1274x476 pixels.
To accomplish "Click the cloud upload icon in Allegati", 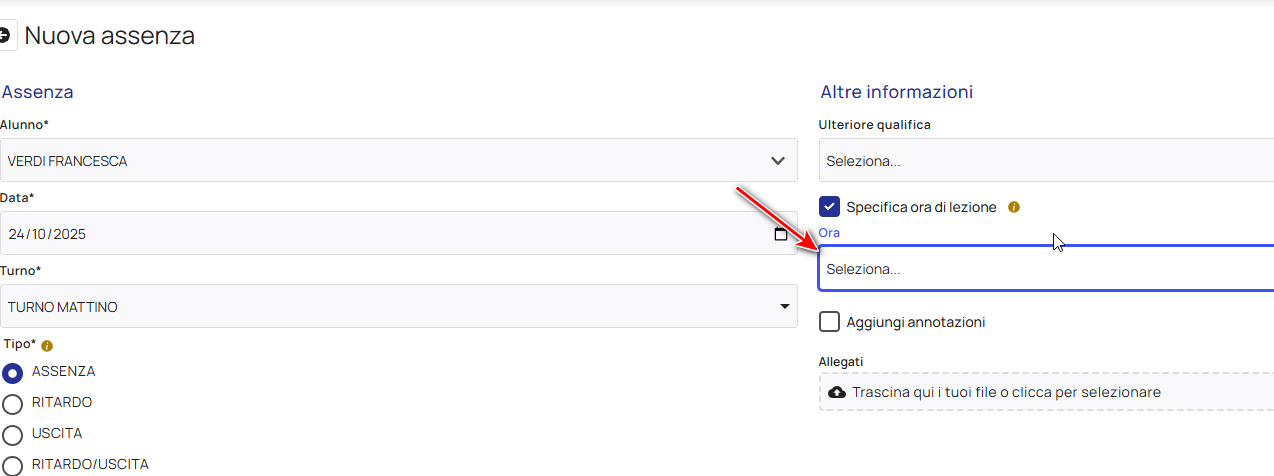I will pyautogui.click(x=837, y=392).
